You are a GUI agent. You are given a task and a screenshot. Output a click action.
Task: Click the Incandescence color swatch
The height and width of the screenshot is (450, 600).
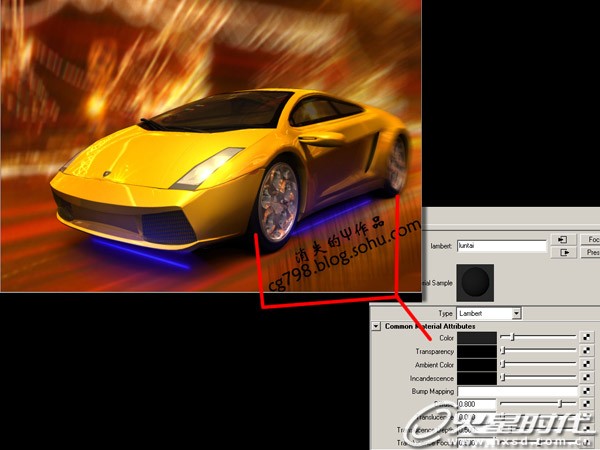(476, 379)
